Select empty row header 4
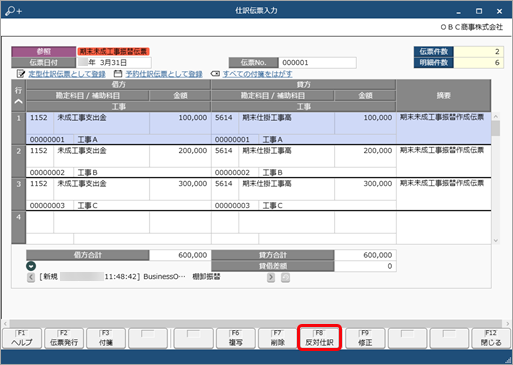 (19, 227)
